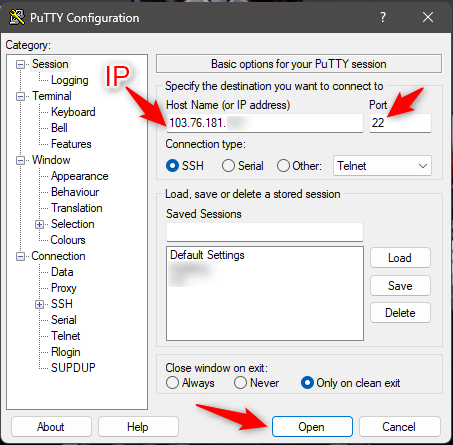Click the Open button to connect
Image resolution: width=453 pixels, height=445 pixels.
click(x=312, y=427)
